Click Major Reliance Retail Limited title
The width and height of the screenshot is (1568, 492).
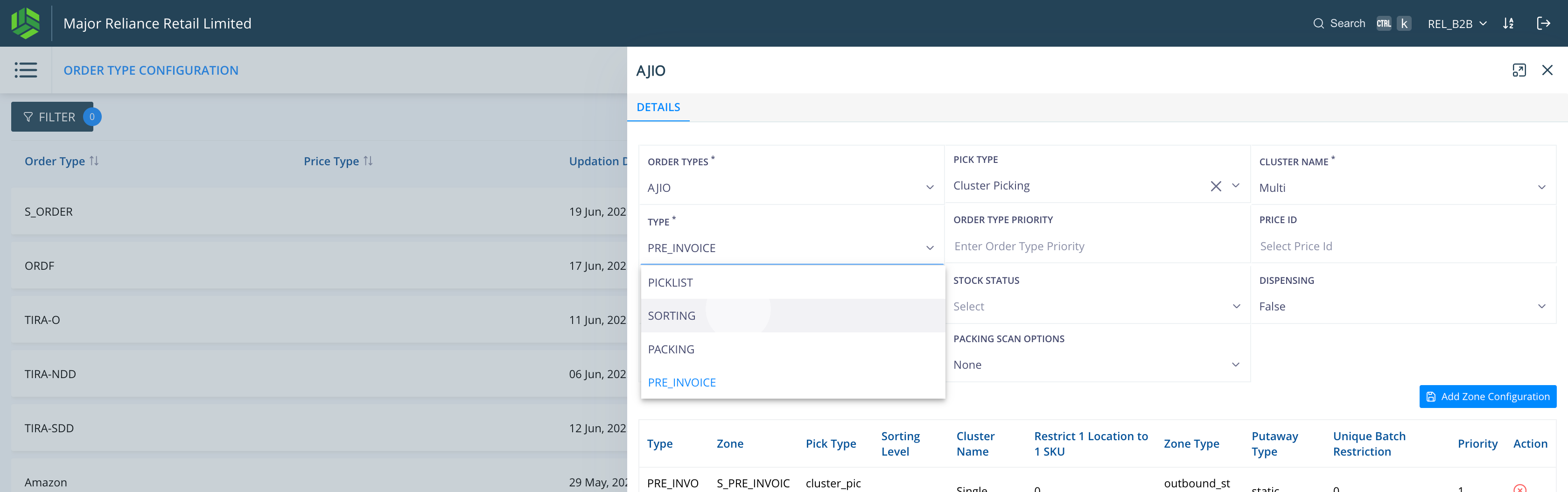click(157, 23)
